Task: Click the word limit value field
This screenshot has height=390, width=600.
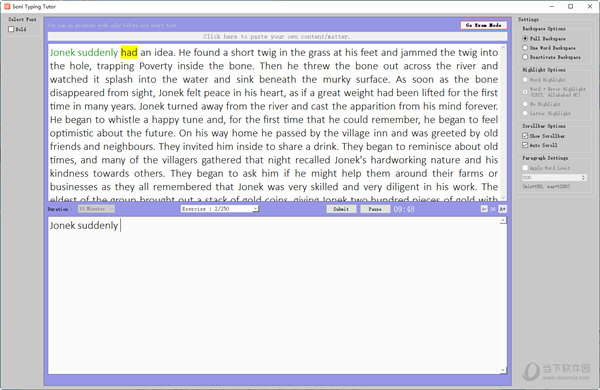Action: pos(551,178)
